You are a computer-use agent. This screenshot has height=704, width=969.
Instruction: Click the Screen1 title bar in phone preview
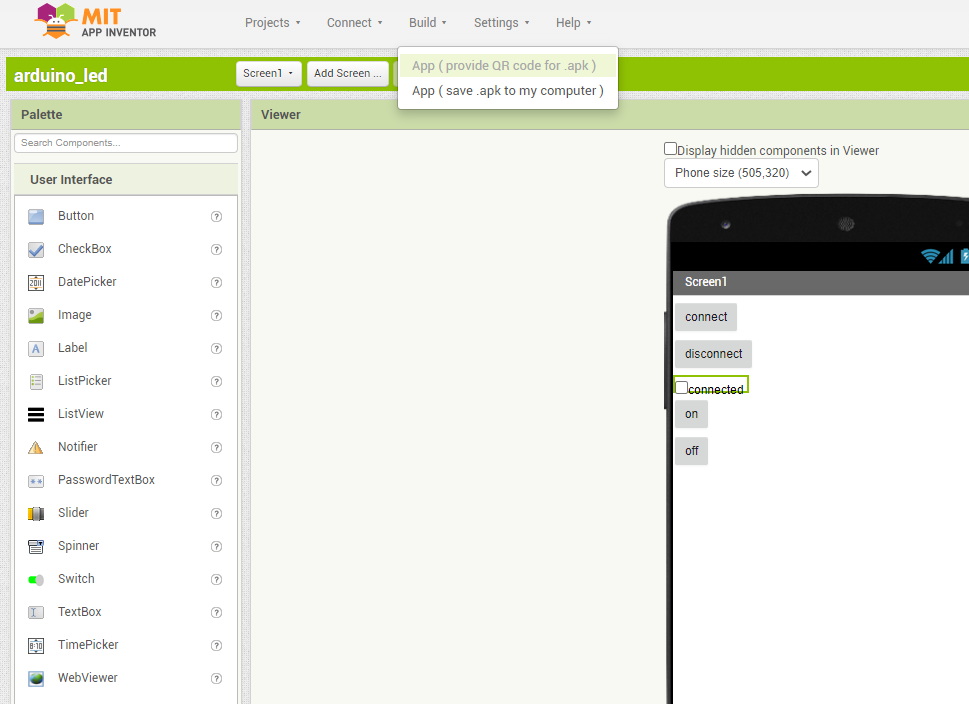click(x=821, y=282)
